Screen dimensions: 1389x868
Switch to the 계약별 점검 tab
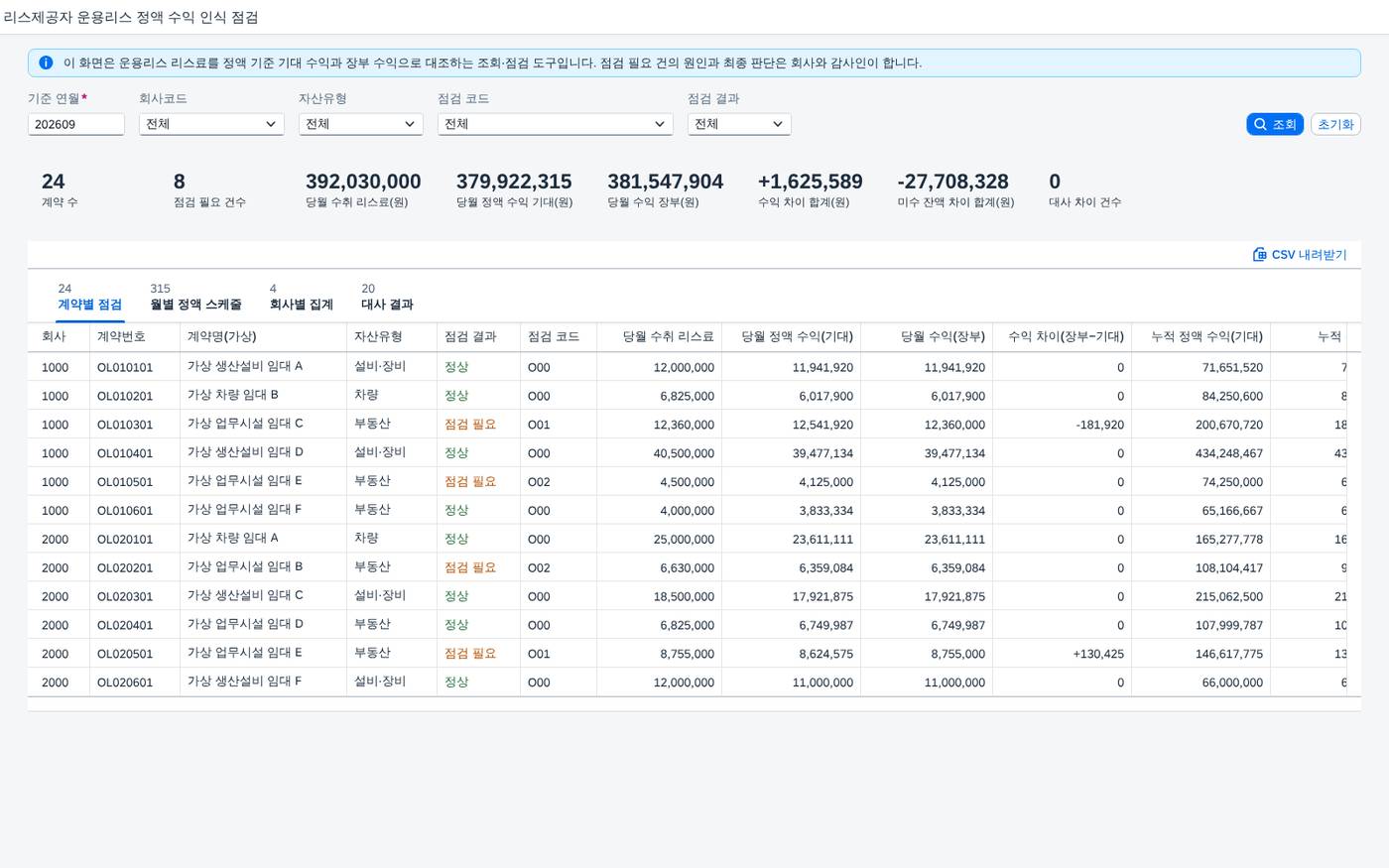click(x=89, y=297)
